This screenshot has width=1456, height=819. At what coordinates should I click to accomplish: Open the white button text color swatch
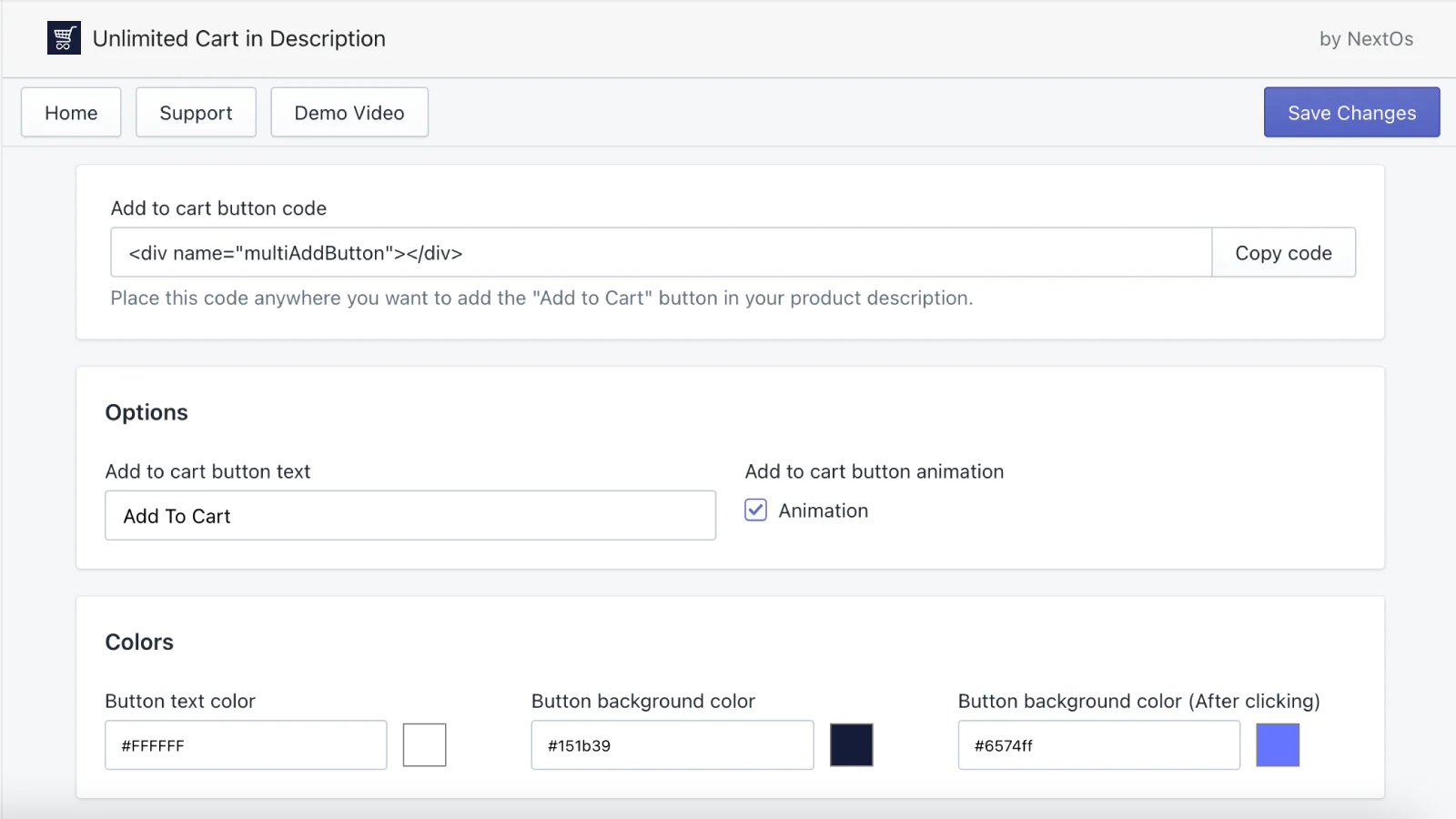click(424, 745)
